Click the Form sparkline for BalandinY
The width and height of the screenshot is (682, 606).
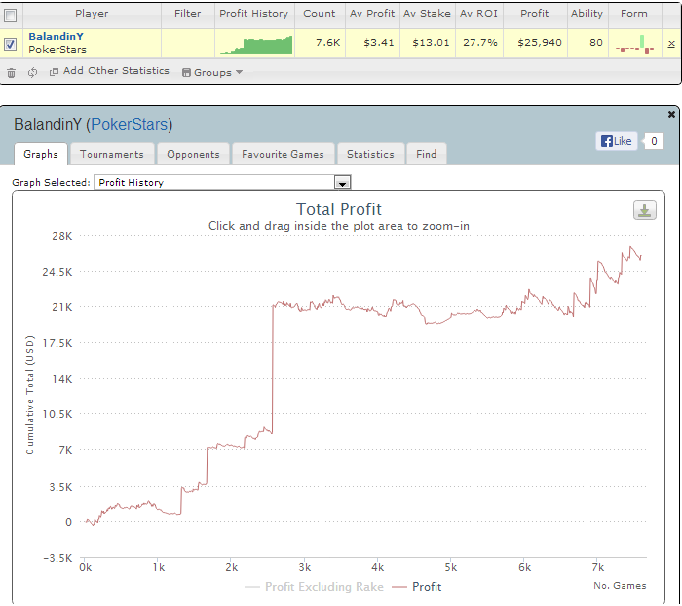(635, 44)
